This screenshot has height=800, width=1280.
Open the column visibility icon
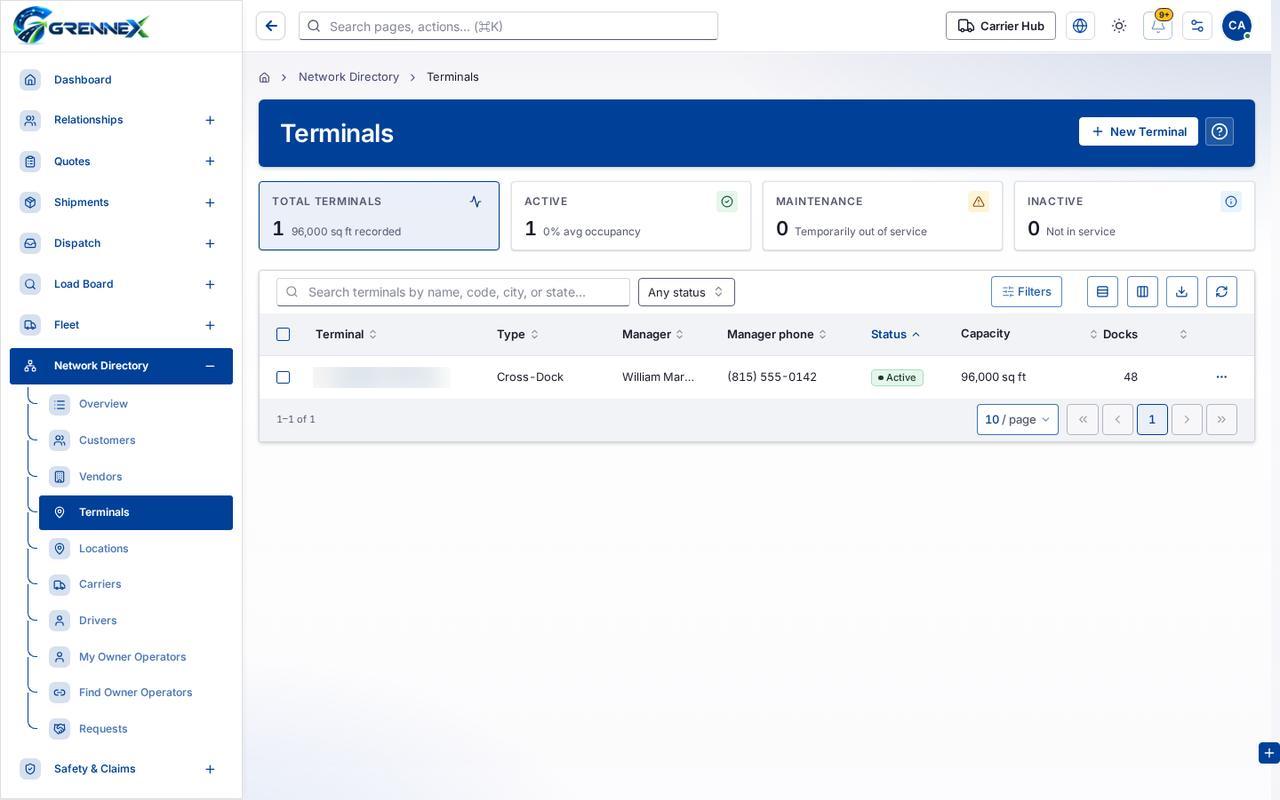click(x=1142, y=292)
